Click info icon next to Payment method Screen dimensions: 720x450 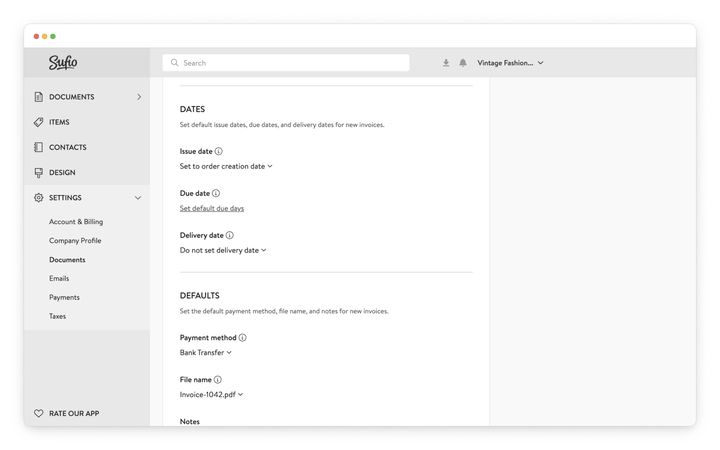(x=242, y=338)
